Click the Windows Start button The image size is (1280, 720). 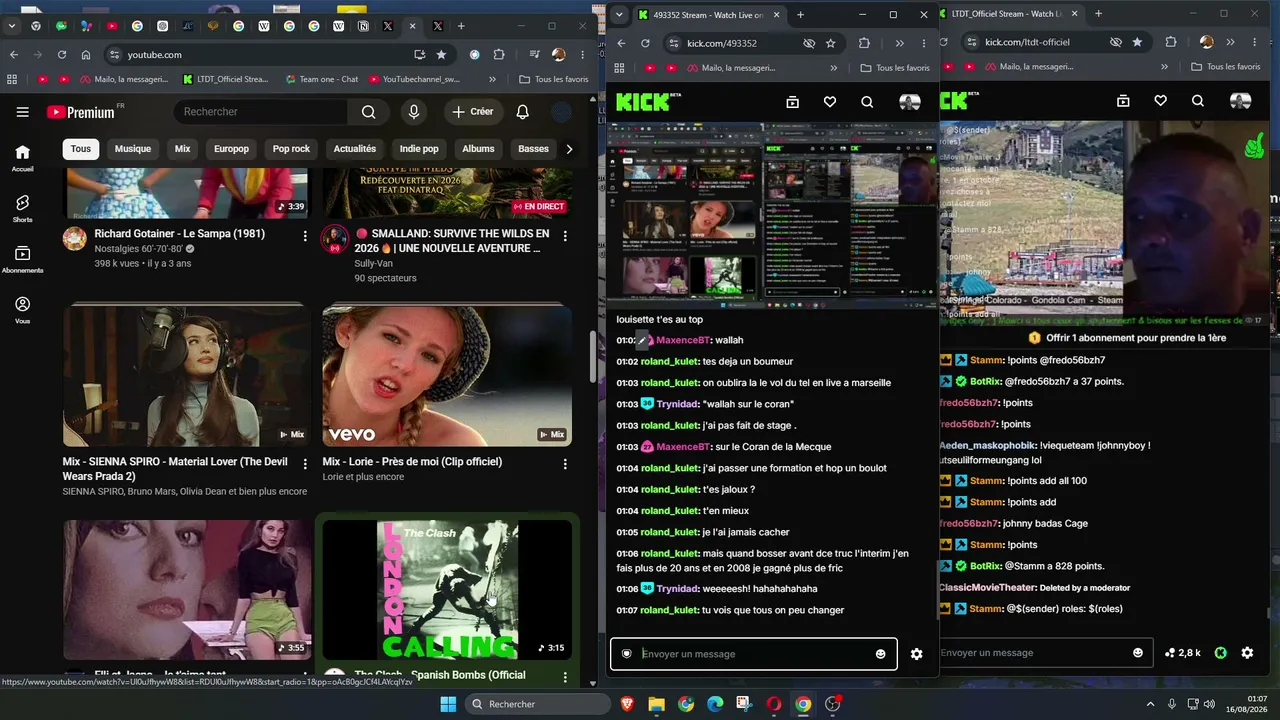449,704
